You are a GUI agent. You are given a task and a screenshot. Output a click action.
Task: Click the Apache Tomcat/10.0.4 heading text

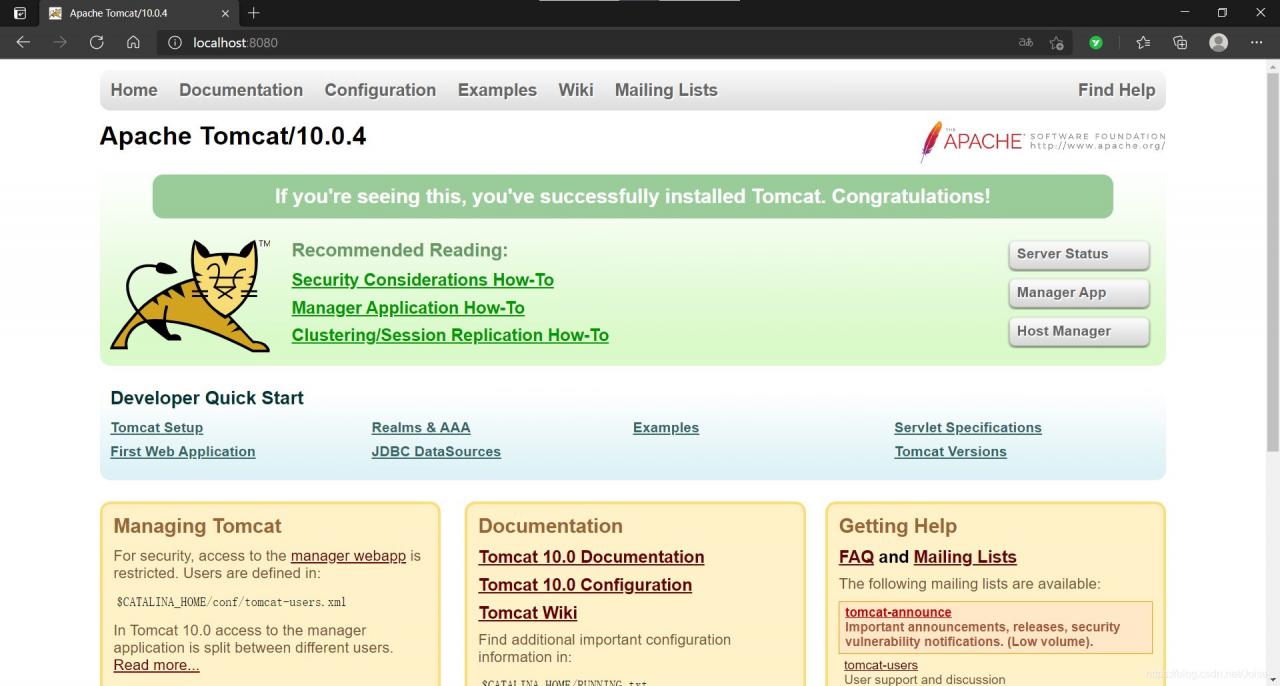click(x=233, y=136)
